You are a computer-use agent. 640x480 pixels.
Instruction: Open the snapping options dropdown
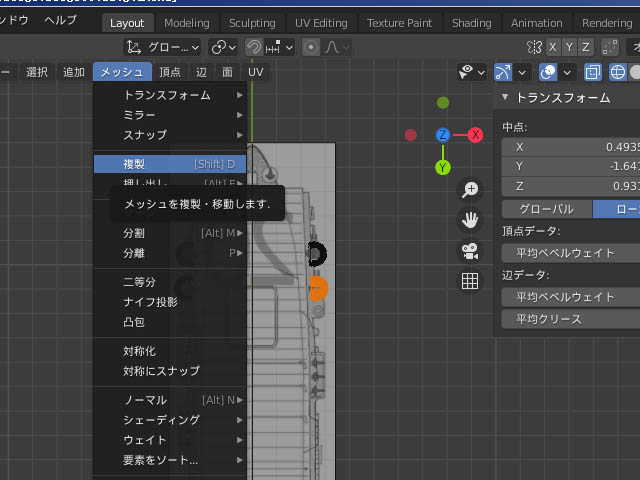280,48
